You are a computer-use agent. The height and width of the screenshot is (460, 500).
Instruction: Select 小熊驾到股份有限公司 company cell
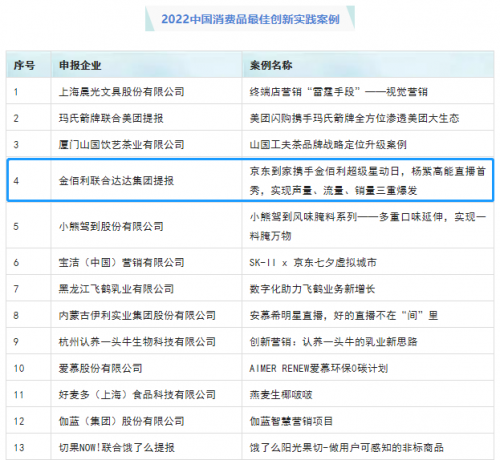coord(111,227)
